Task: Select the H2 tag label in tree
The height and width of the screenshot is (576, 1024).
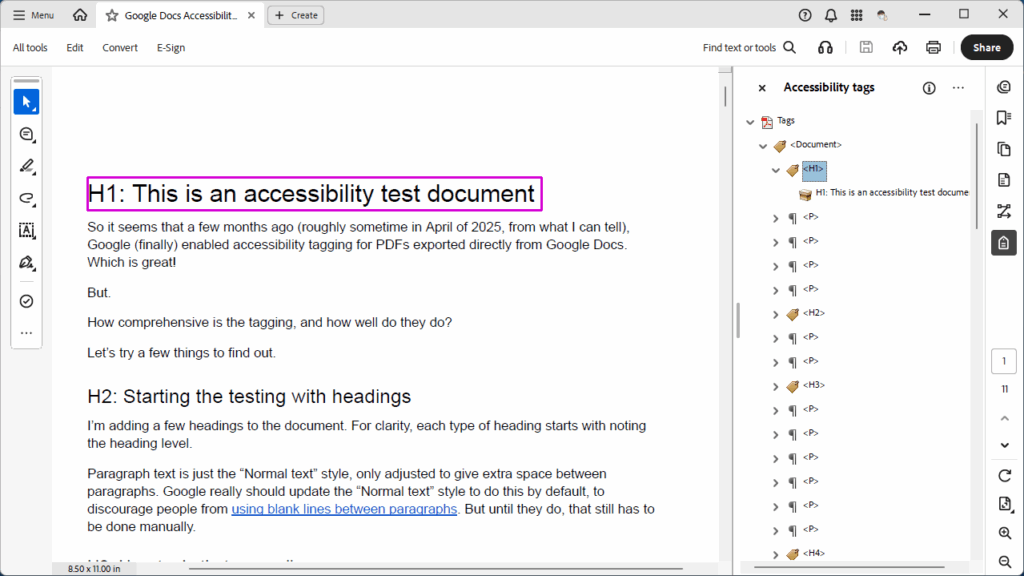Action: point(814,313)
